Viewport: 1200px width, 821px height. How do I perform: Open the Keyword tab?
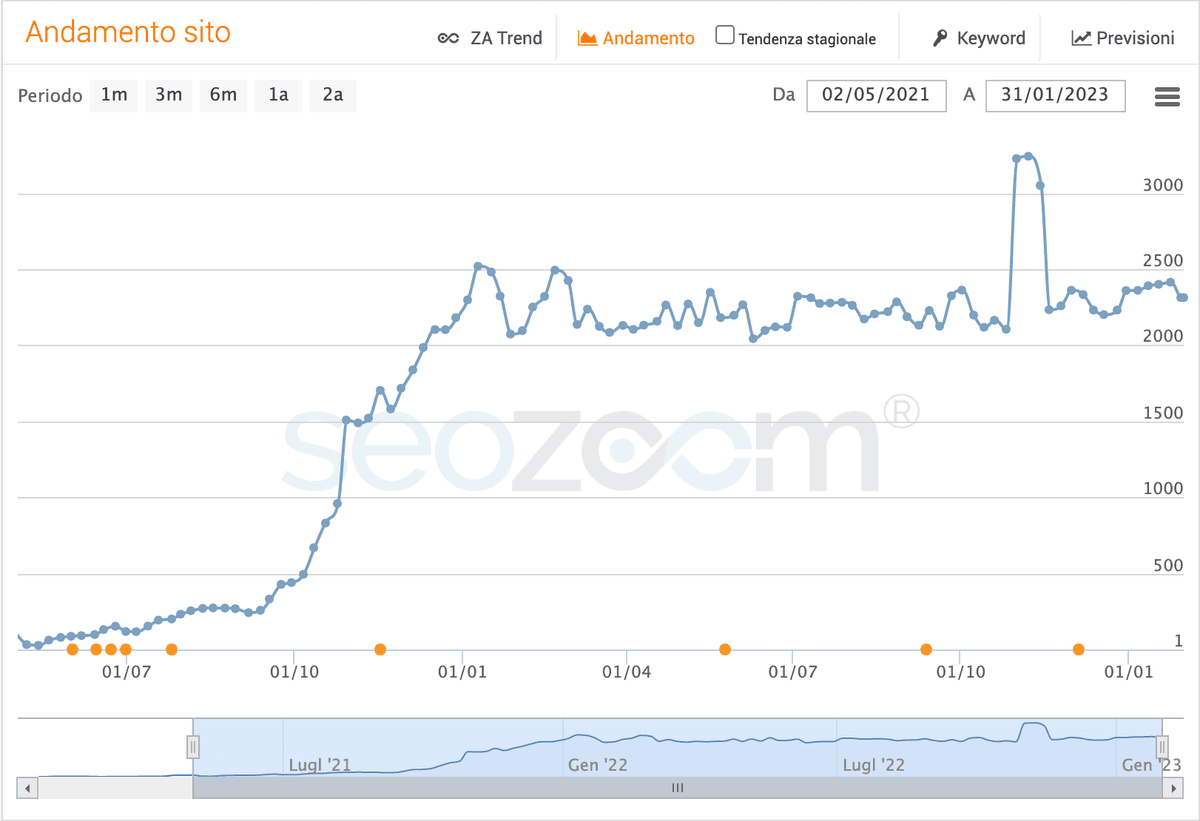click(979, 38)
